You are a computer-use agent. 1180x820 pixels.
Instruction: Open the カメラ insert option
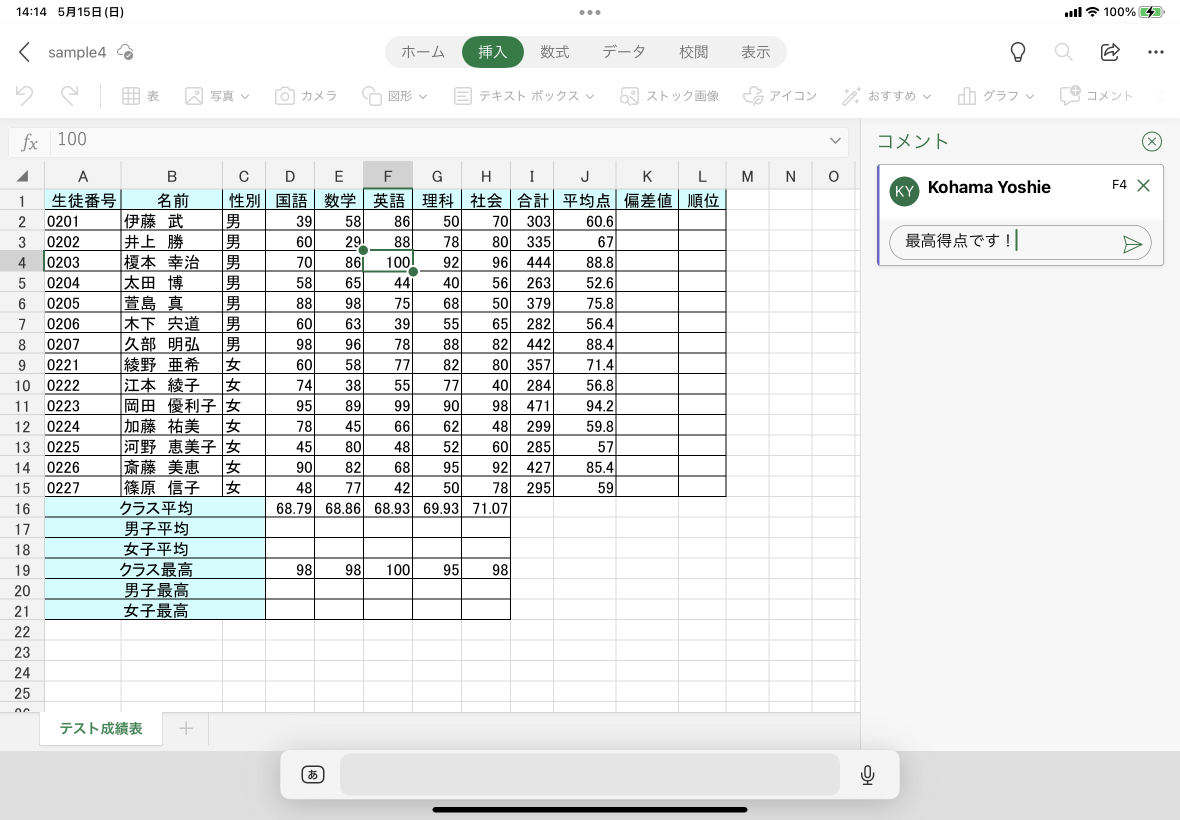tap(306, 96)
